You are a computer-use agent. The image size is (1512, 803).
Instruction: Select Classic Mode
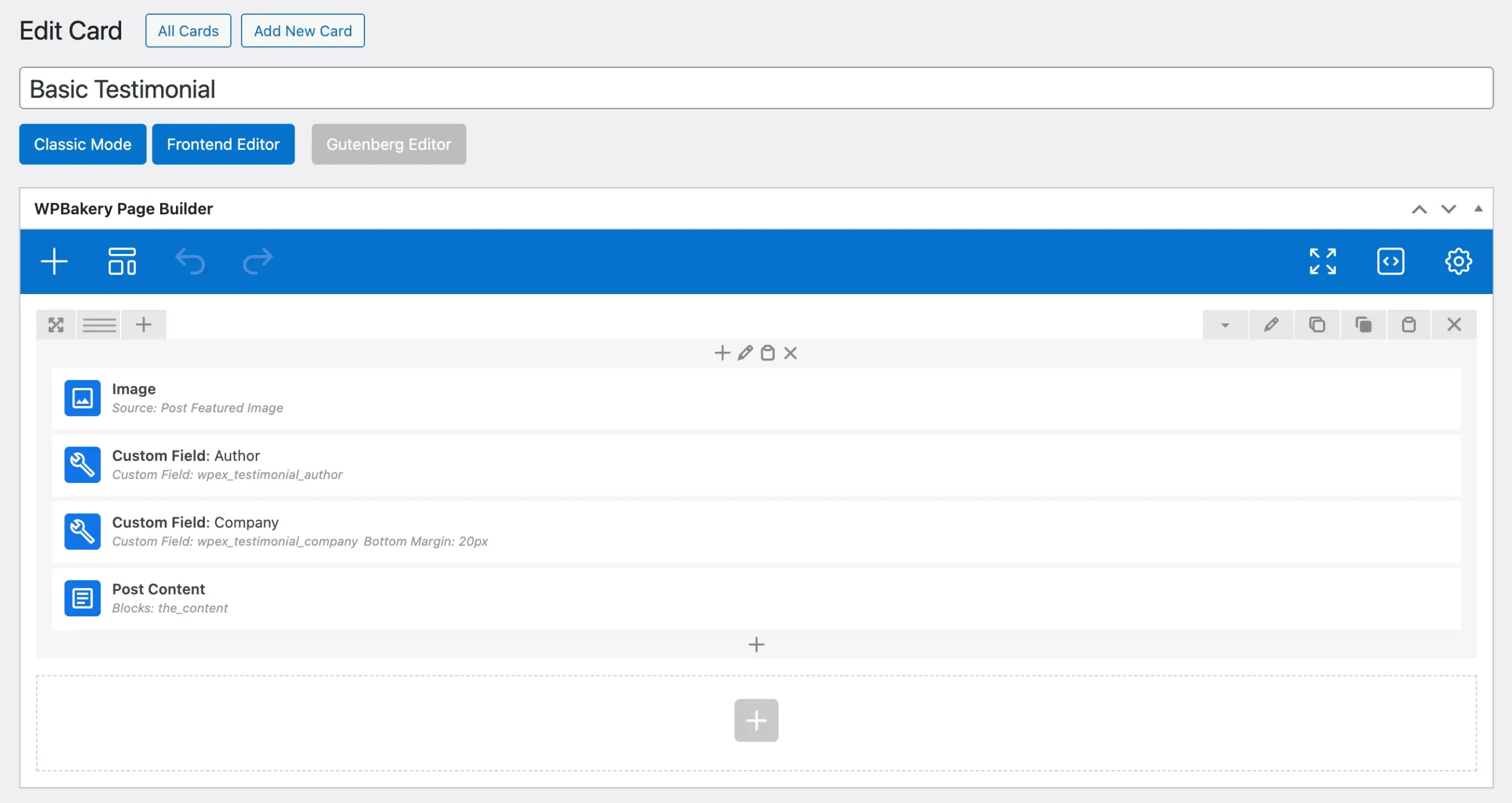83,144
